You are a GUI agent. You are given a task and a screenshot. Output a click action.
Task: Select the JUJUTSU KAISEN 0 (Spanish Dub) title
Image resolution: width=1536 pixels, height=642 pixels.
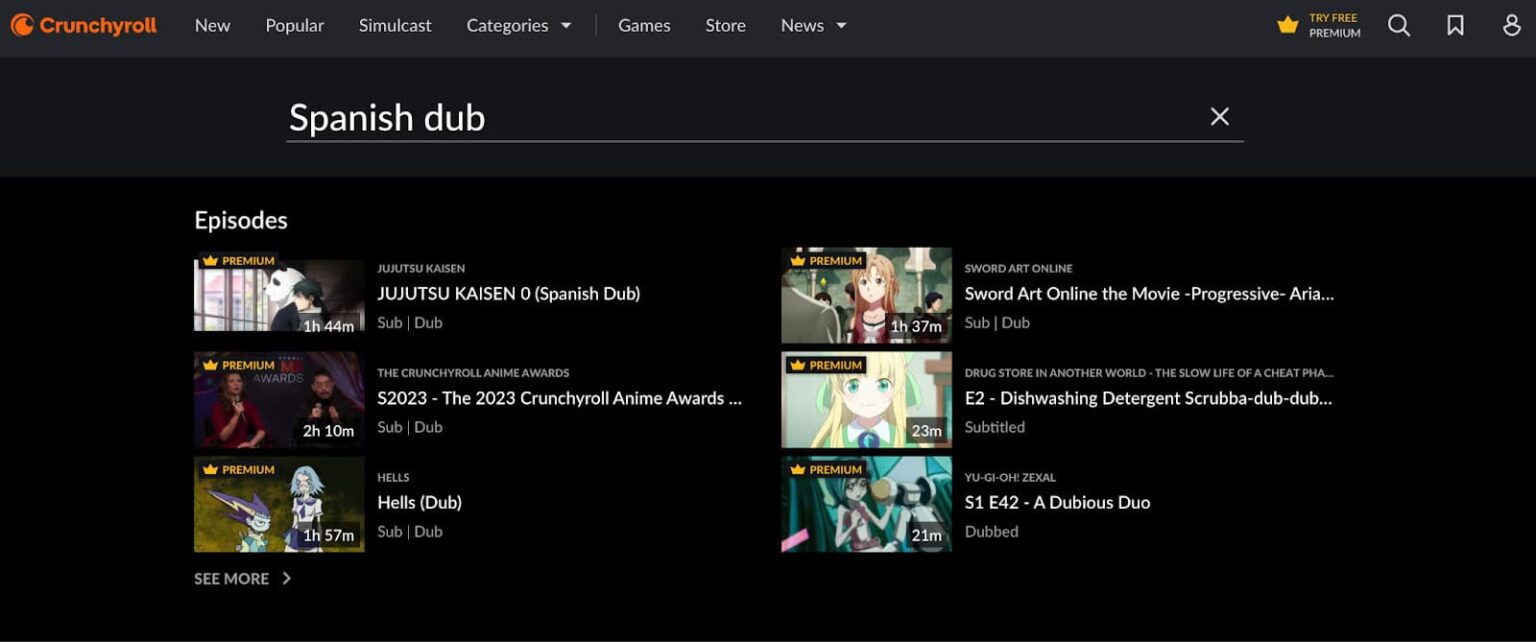[508, 294]
